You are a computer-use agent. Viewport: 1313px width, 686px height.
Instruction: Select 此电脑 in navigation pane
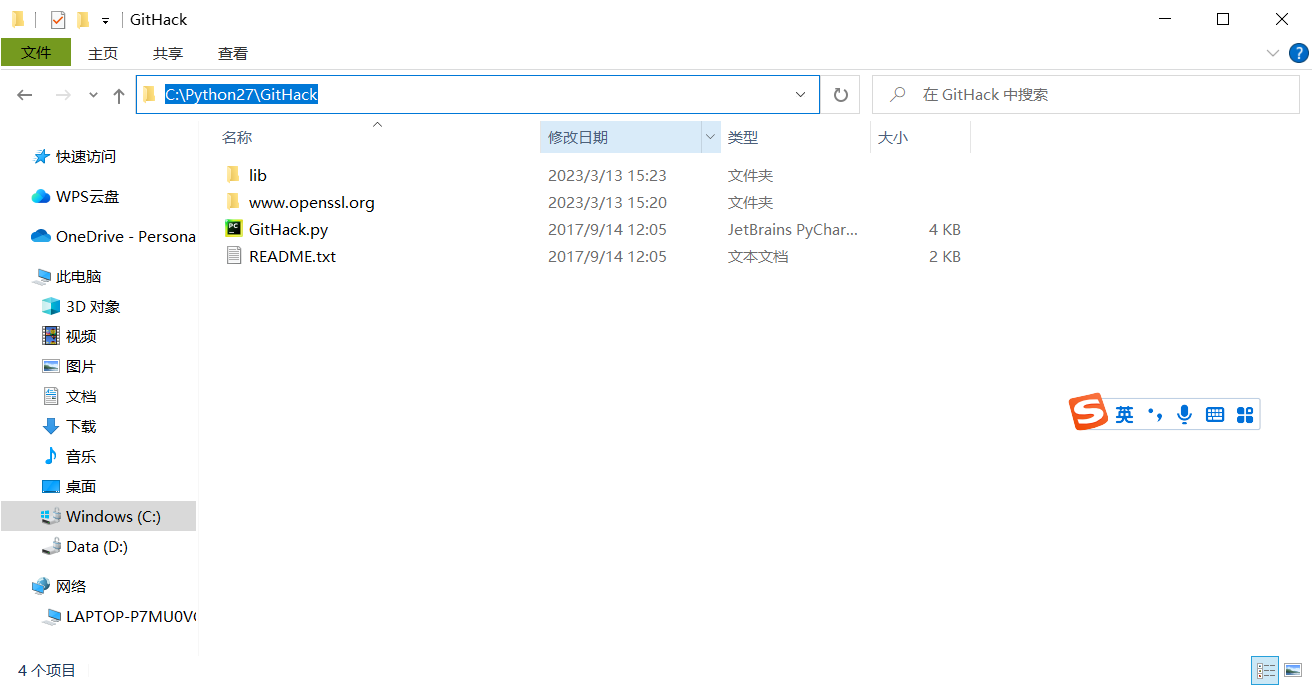(79, 277)
